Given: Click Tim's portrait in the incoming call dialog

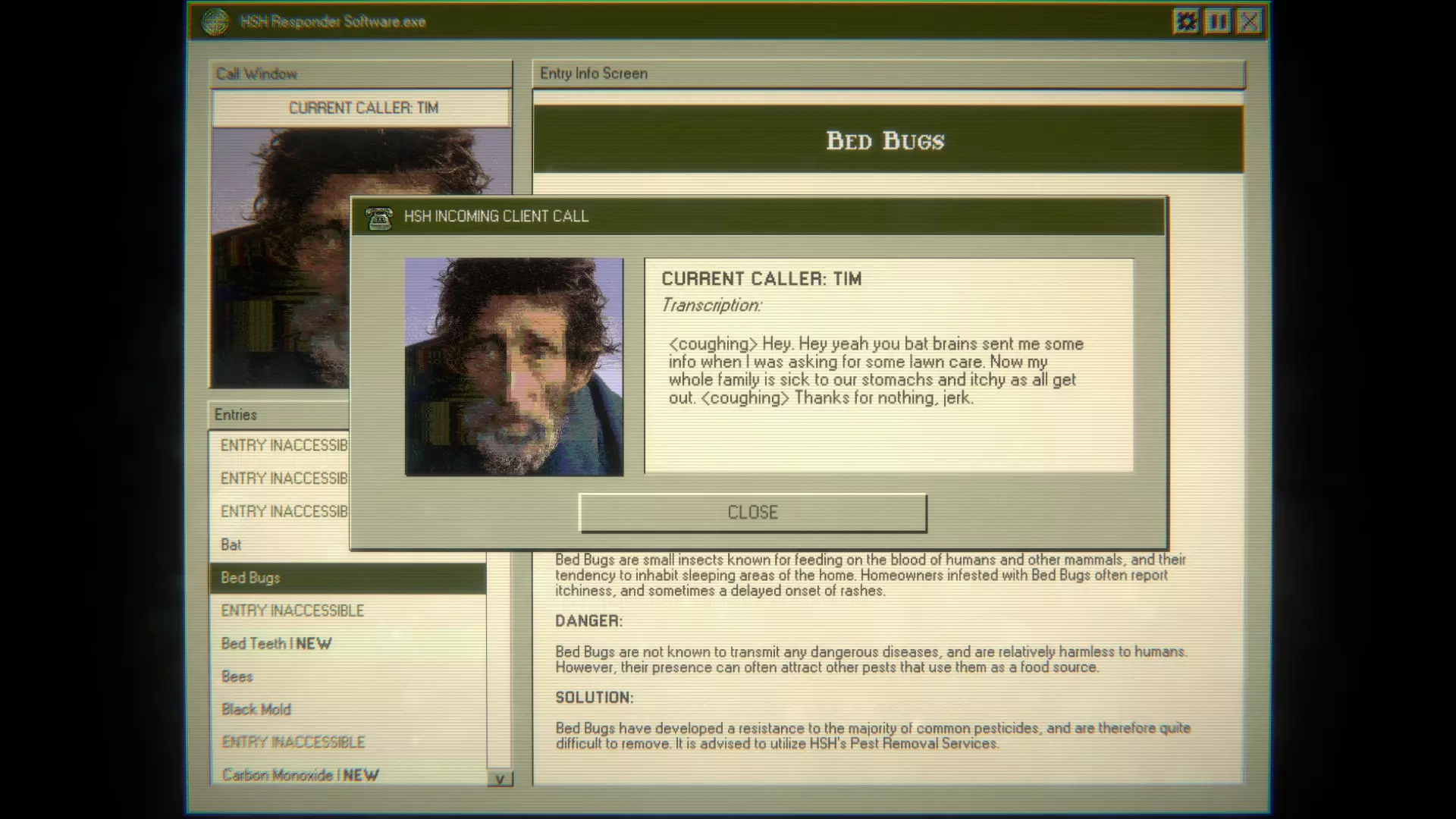Looking at the screenshot, I should tap(514, 367).
